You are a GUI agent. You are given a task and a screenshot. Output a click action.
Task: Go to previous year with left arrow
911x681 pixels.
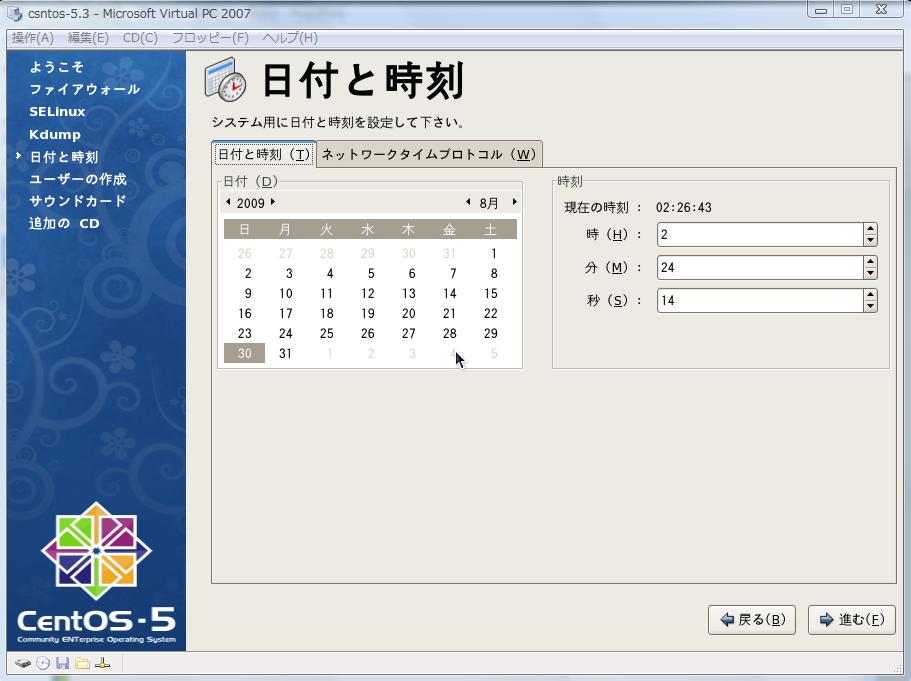pyautogui.click(x=228, y=202)
